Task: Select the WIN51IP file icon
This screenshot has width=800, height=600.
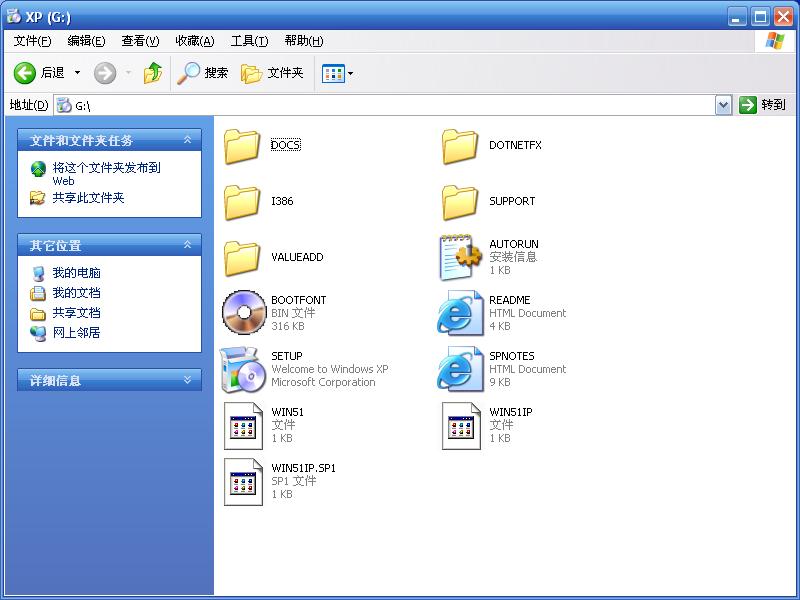Action: (461, 426)
